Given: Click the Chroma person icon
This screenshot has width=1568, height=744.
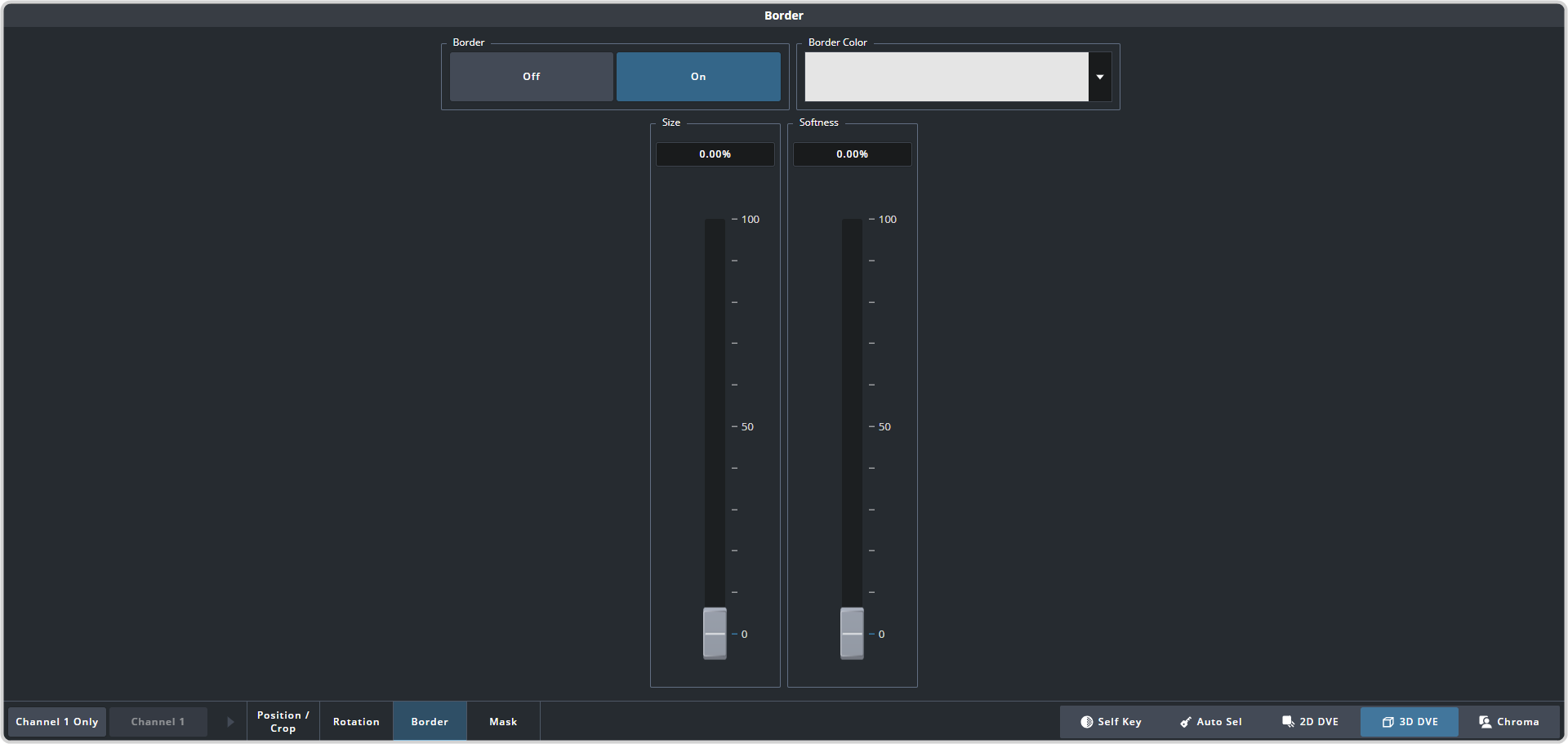Looking at the screenshot, I should (x=1486, y=722).
